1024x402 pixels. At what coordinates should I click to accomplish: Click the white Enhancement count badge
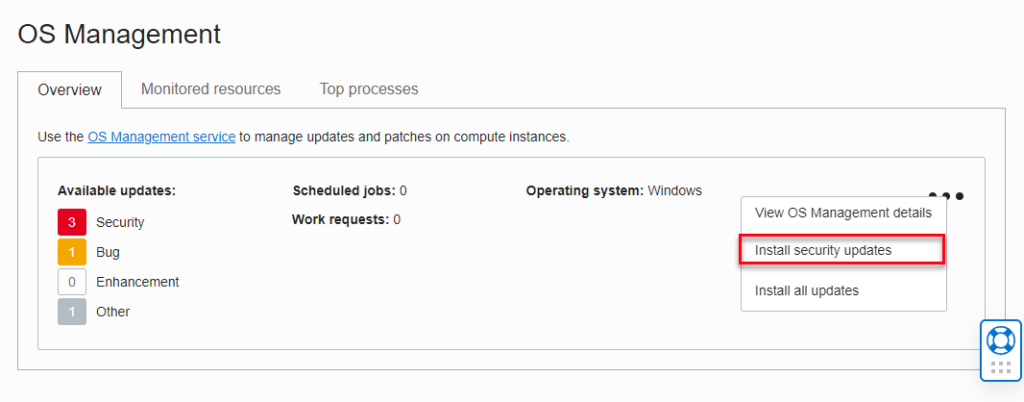click(x=72, y=282)
